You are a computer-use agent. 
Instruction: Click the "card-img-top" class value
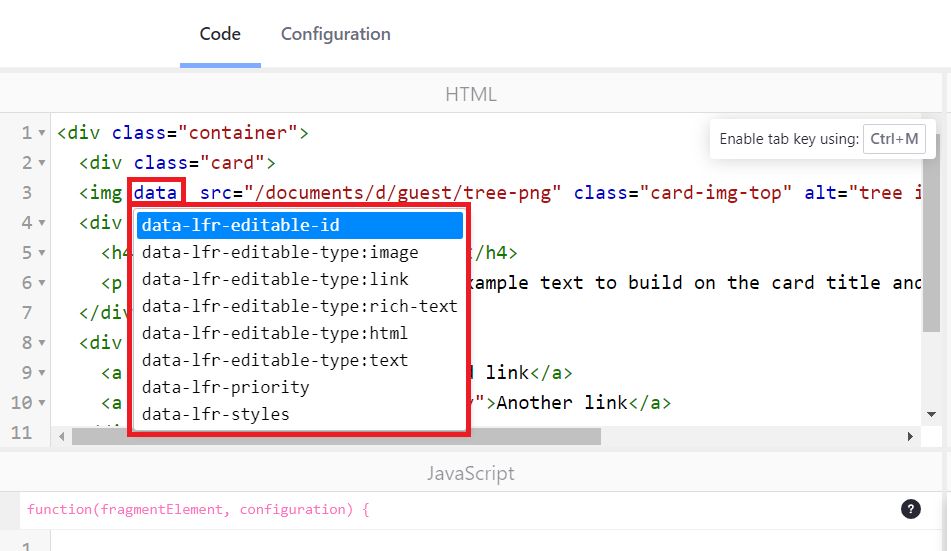point(716,193)
